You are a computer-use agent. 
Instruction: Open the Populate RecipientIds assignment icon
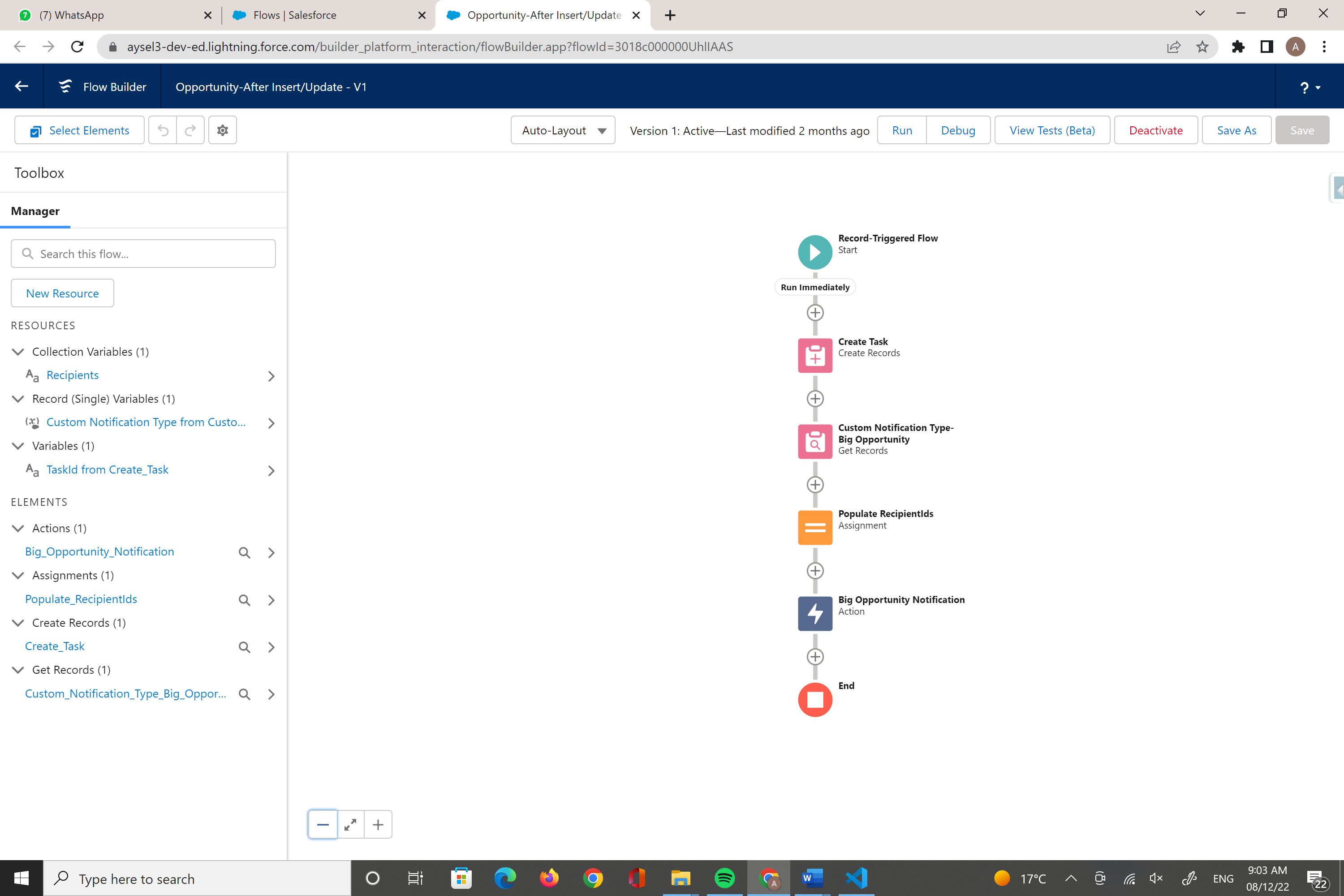pyautogui.click(x=815, y=527)
